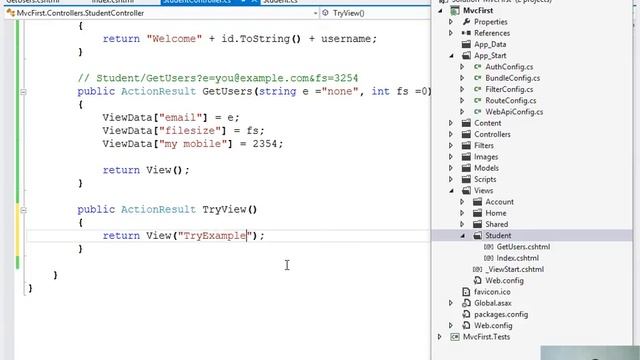Screen dimensions: 640x360
Task: Click the Home folder icon
Action: click(478, 213)
